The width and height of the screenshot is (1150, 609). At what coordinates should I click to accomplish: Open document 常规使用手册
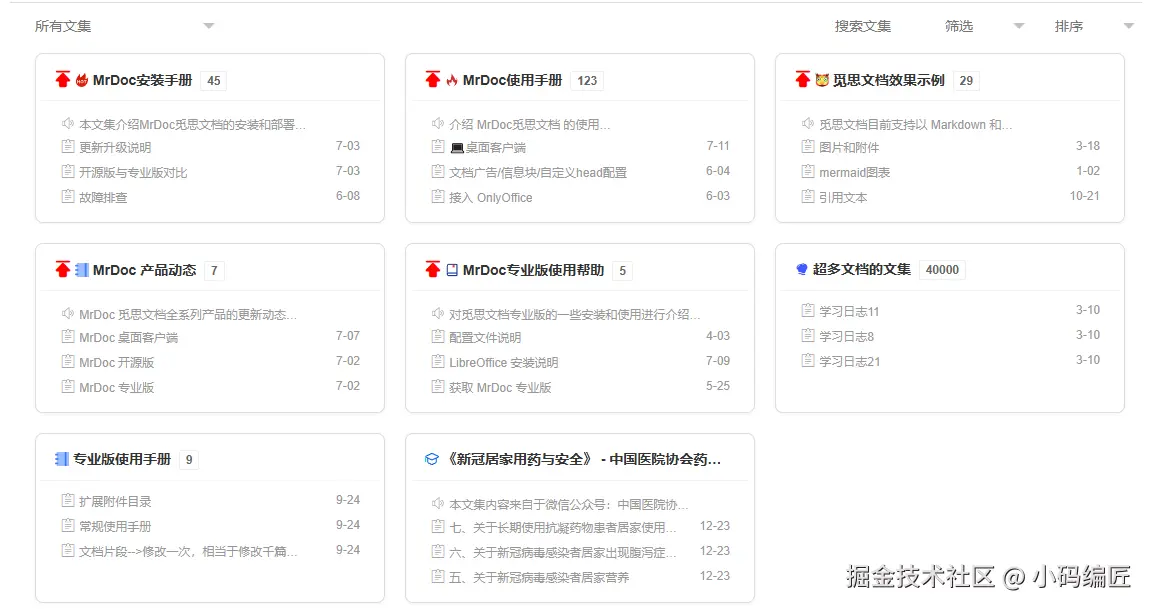[x=115, y=526]
